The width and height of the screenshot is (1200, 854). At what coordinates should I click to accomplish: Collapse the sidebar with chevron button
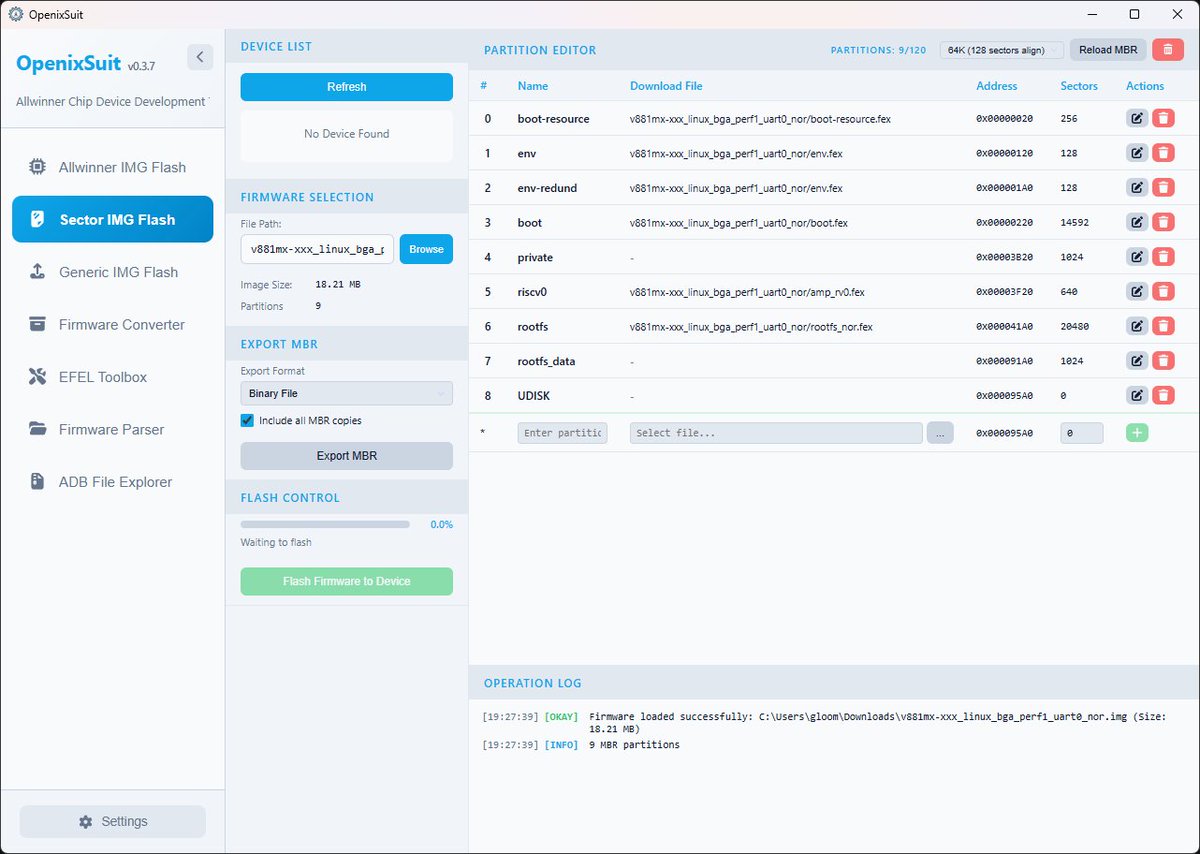pyautogui.click(x=200, y=57)
